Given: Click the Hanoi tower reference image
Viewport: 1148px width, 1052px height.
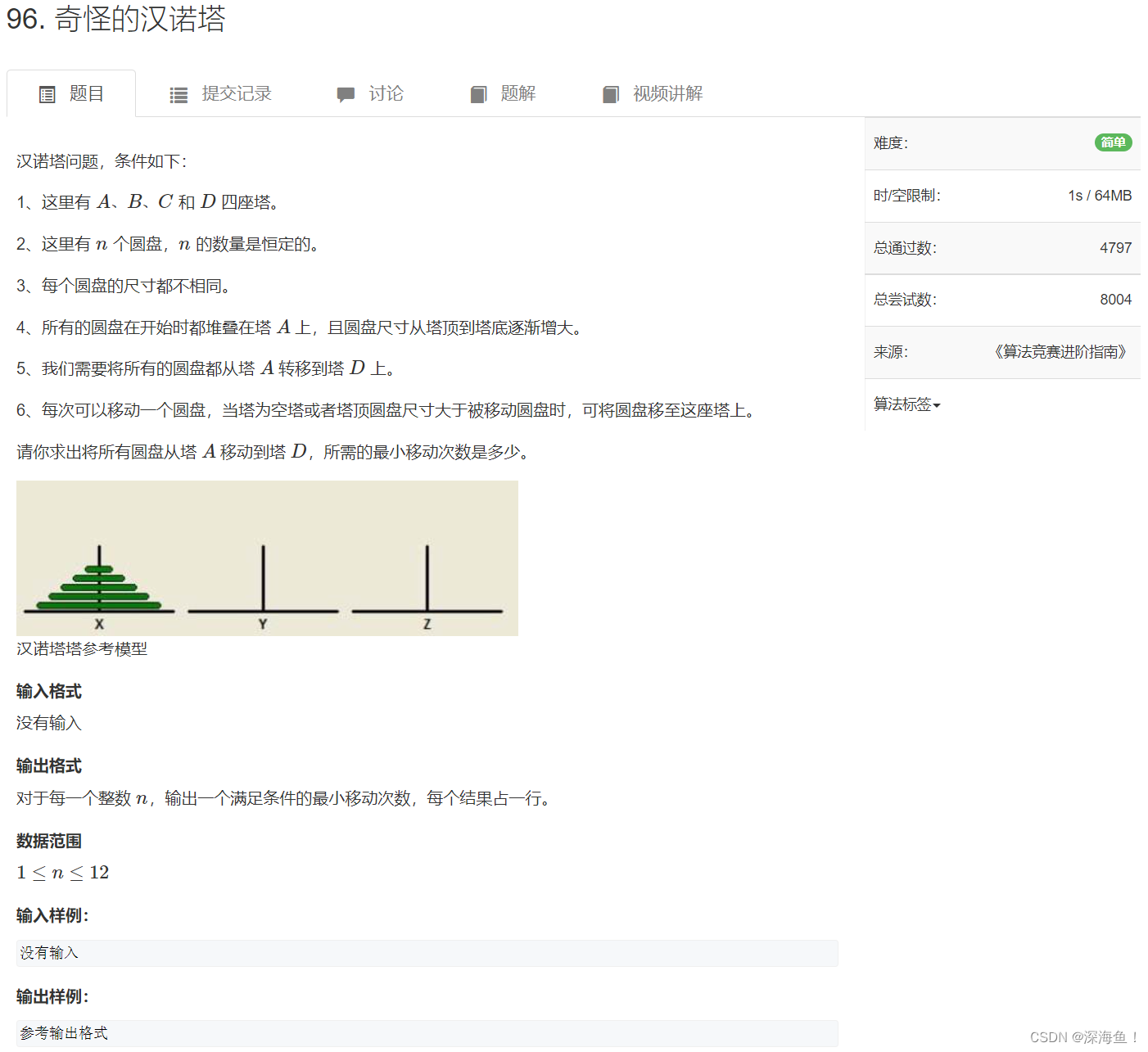Looking at the screenshot, I should coord(267,558).
